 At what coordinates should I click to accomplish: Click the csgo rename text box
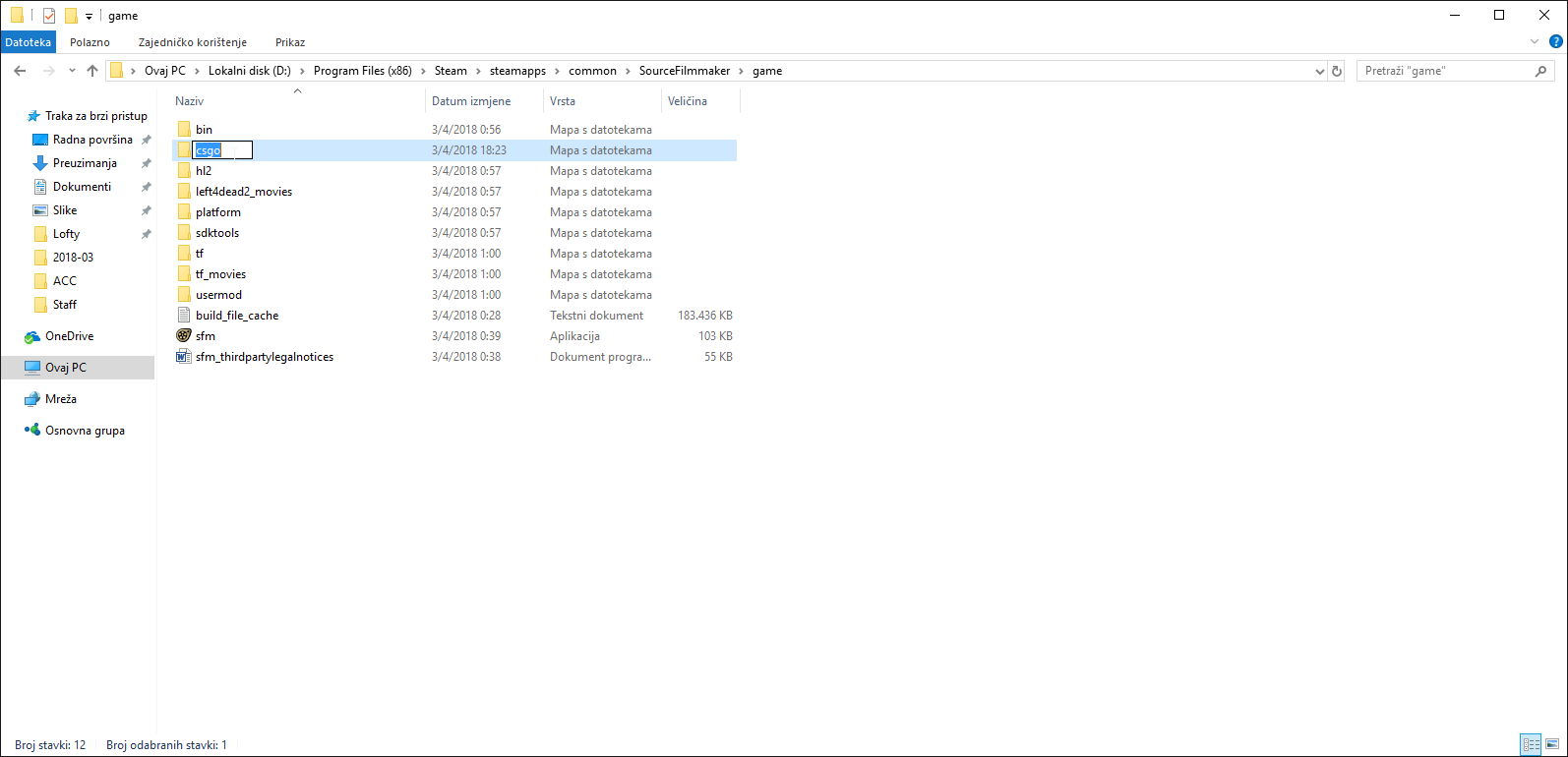coord(222,149)
